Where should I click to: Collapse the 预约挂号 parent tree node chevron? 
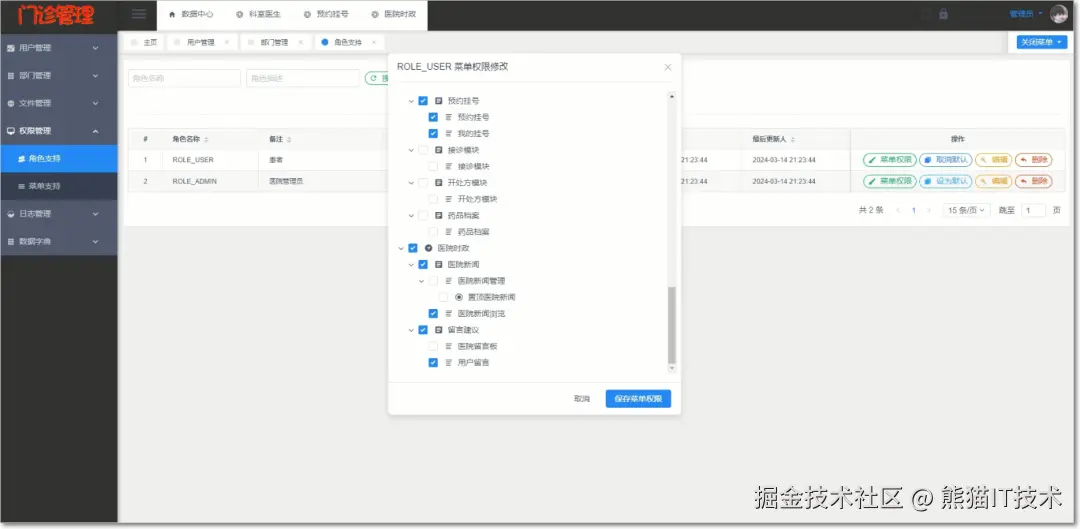pyautogui.click(x=411, y=101)
